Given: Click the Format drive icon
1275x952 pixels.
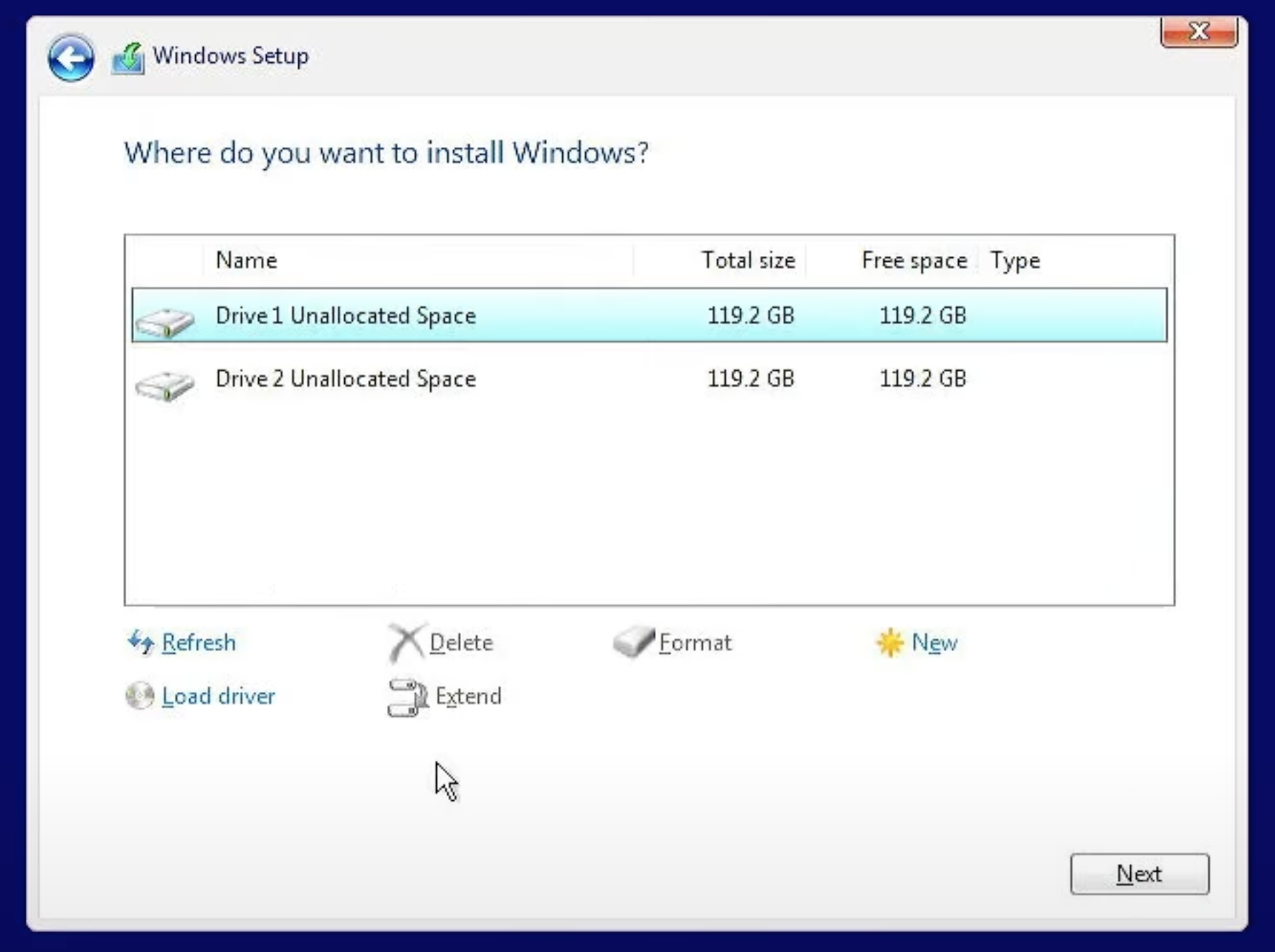Looking at the screenshot, I should (634, 641).
